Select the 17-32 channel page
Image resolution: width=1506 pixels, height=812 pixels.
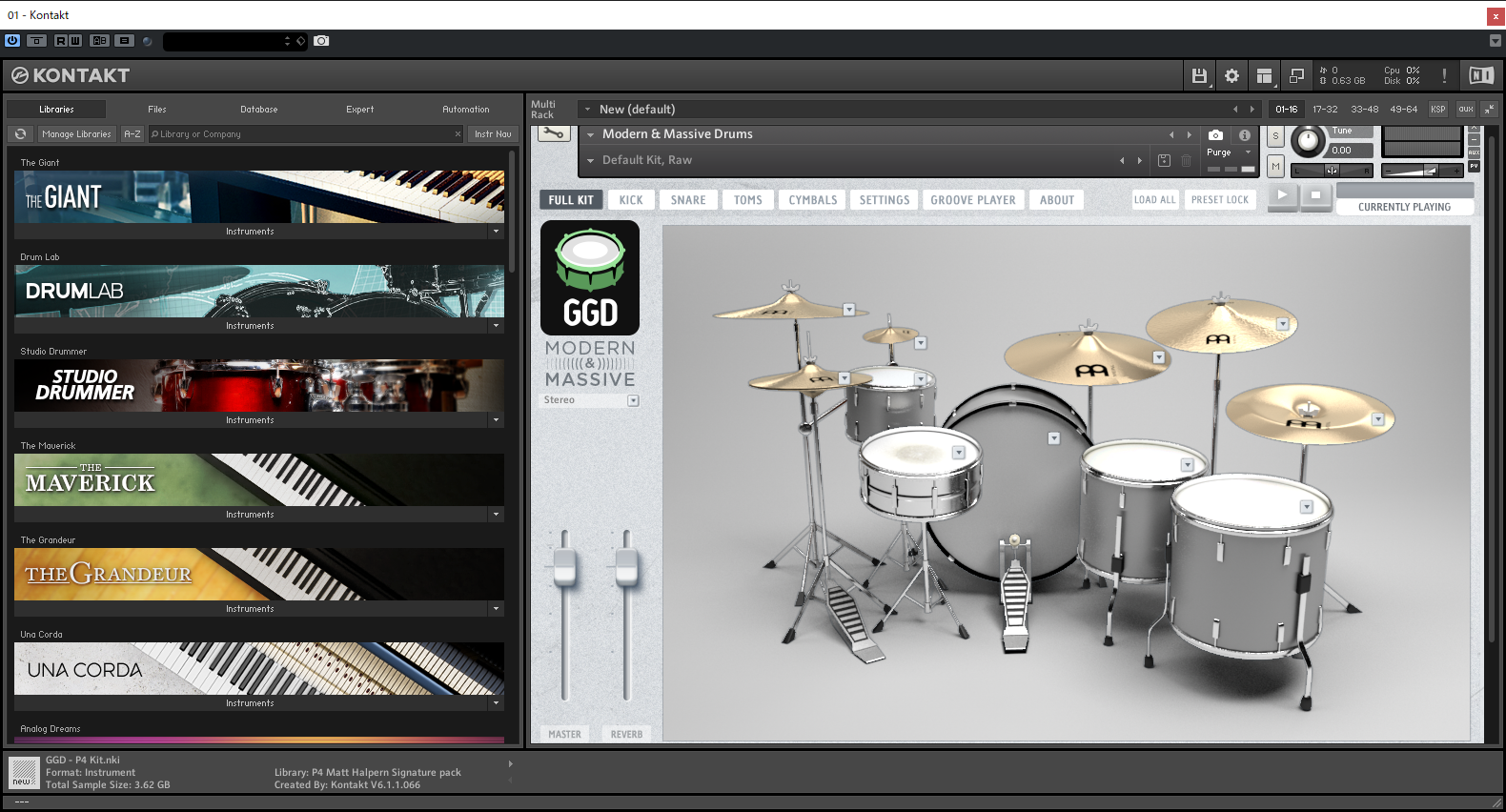(x=1325, y=110)
